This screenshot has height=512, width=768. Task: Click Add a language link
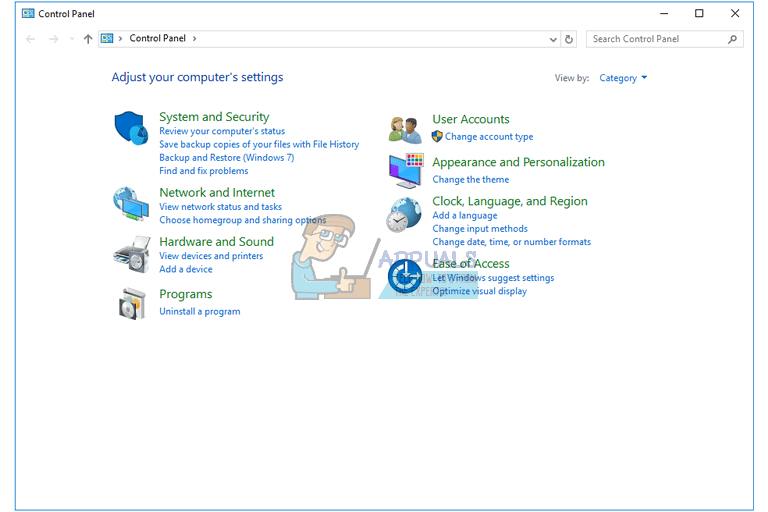click(464, 215)
